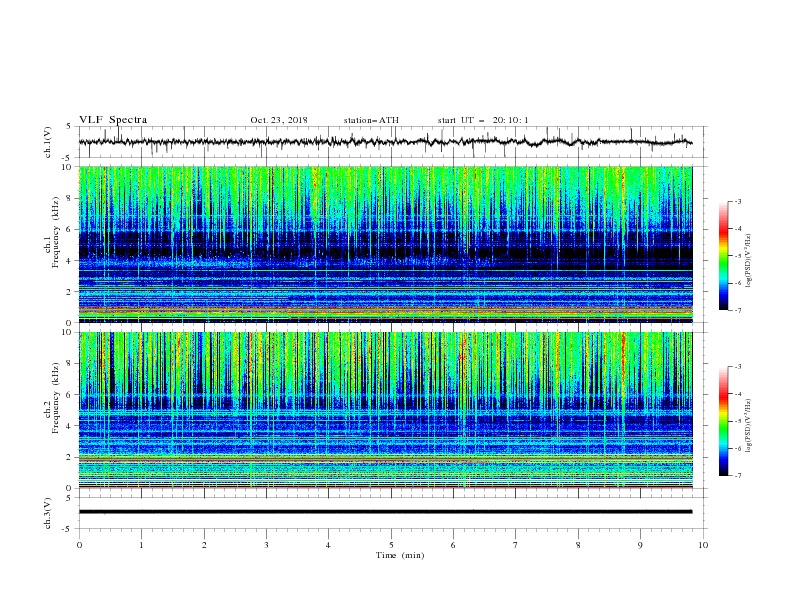Screen dimensions: 792x612
Task: Click the "5" tick on the time axis
Action: [x=391, y=545]
